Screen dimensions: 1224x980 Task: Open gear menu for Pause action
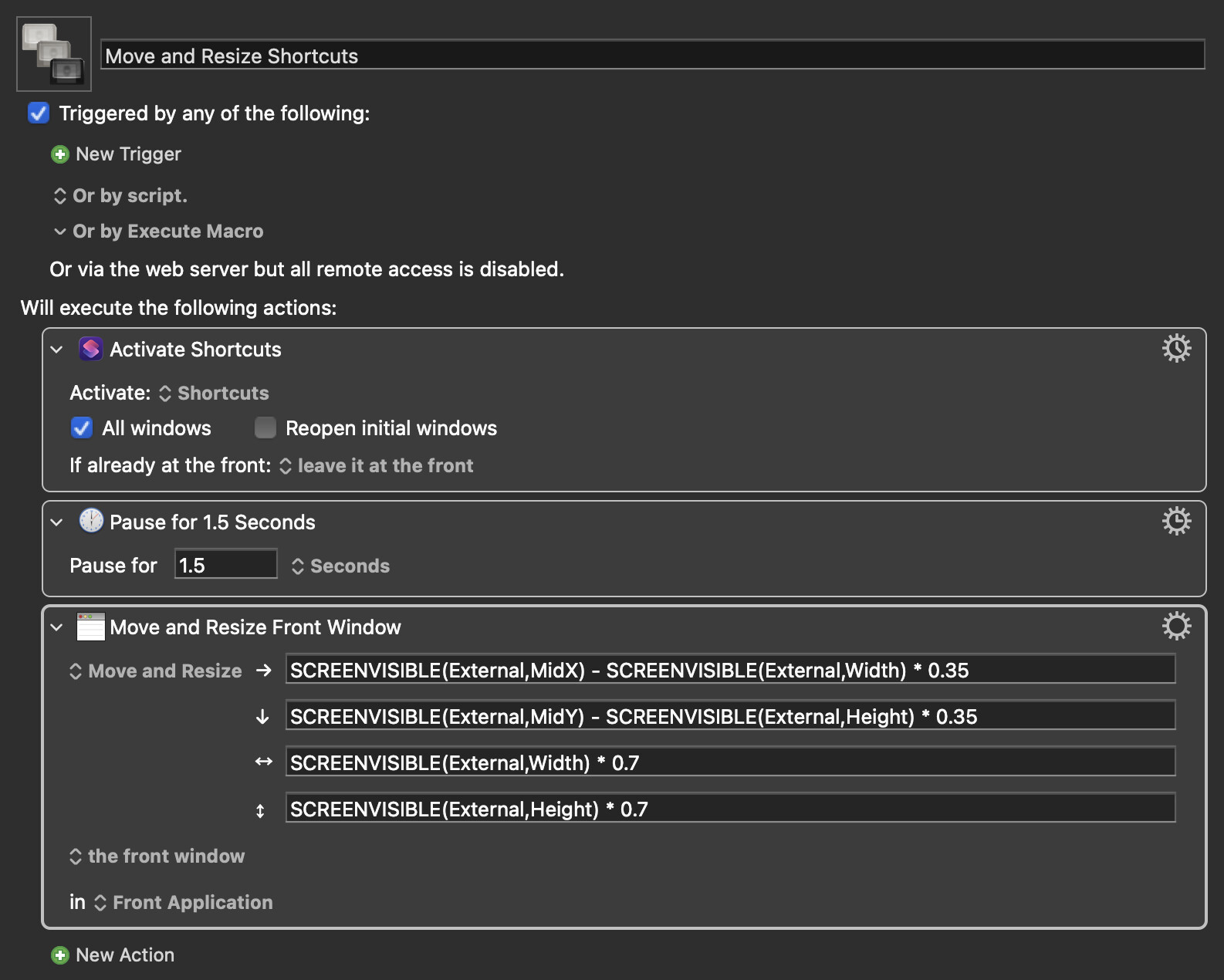point(1176,522)
